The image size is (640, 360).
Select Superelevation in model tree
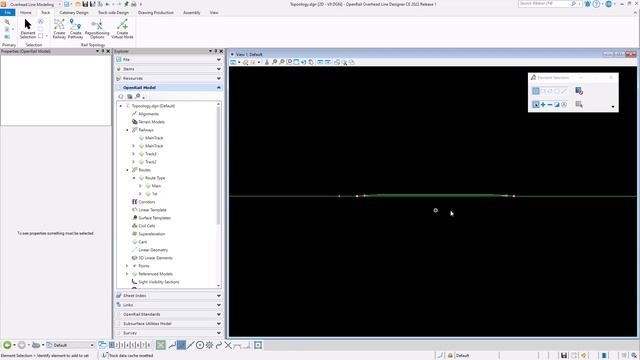pyautogui.click(x=152, y=234)
